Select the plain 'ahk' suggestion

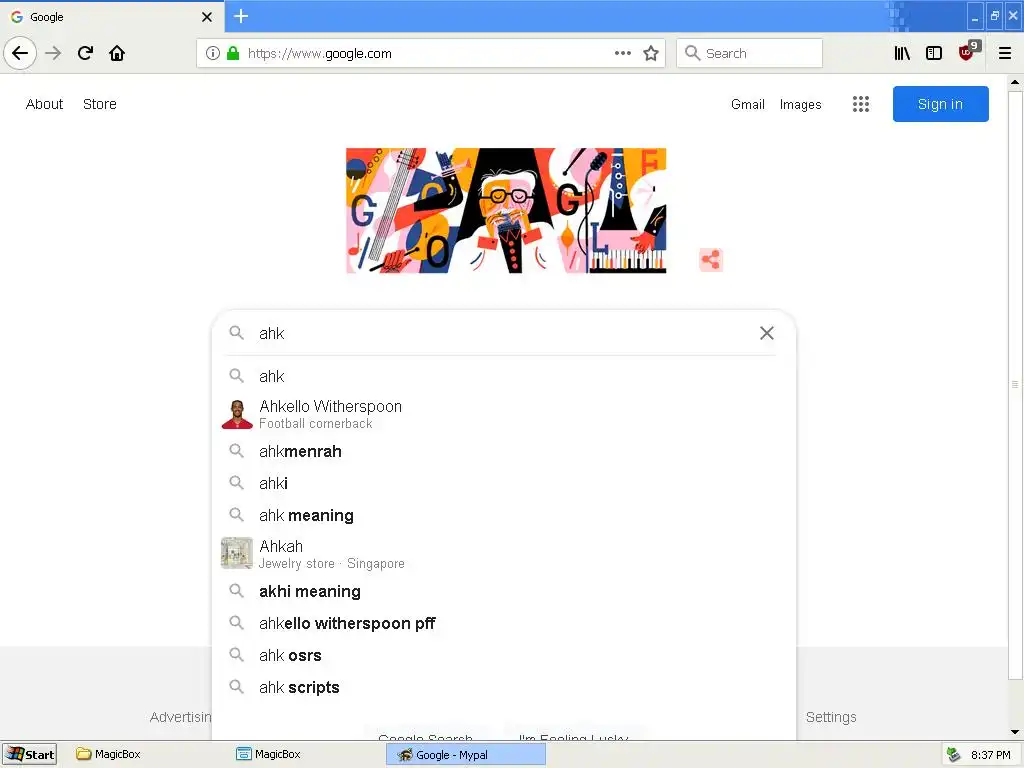[x=503, y=376]
